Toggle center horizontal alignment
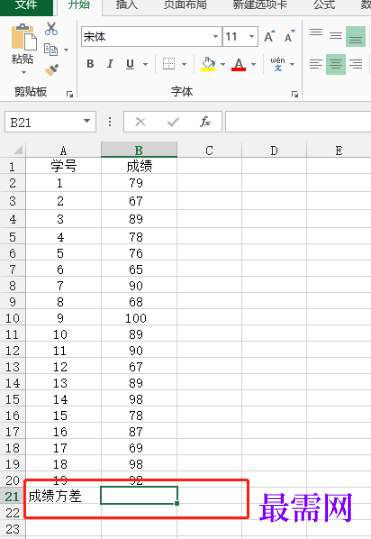 (x=336, y=64)
